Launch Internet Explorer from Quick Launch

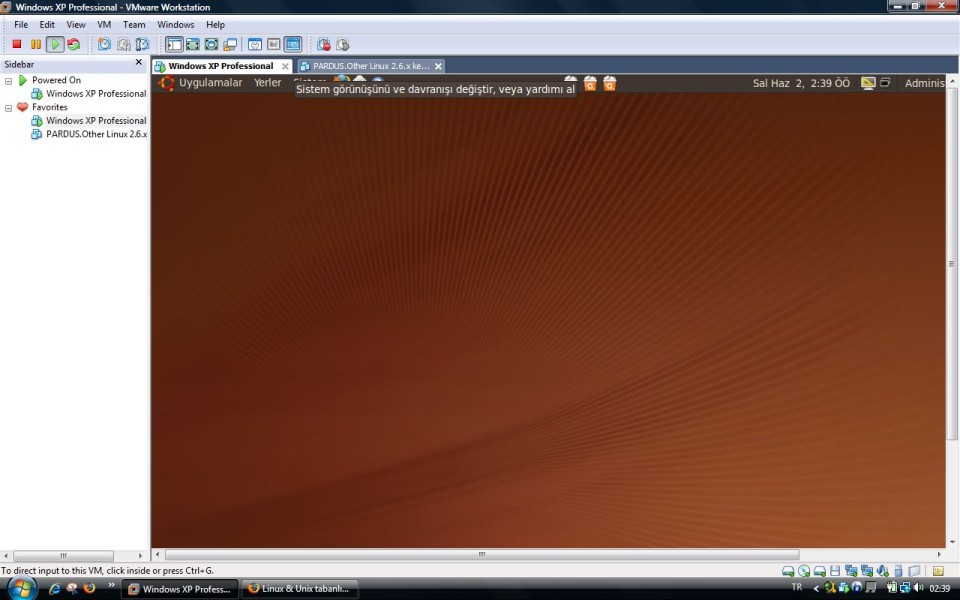[x=54, y=588]
